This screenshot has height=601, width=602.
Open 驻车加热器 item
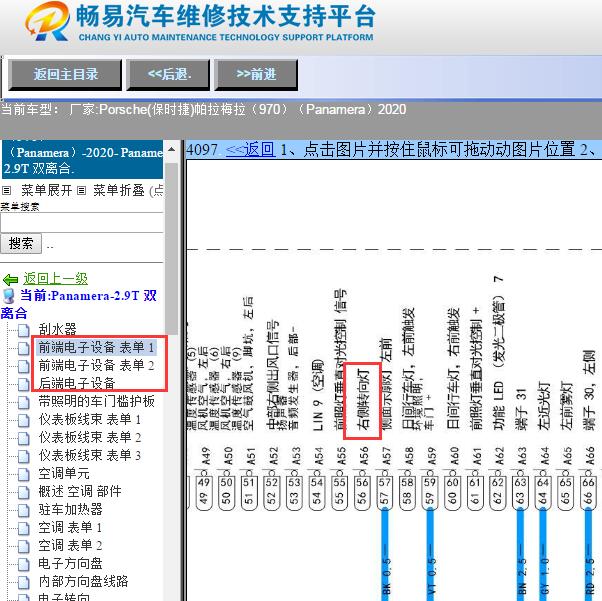(x=70, y=510)
